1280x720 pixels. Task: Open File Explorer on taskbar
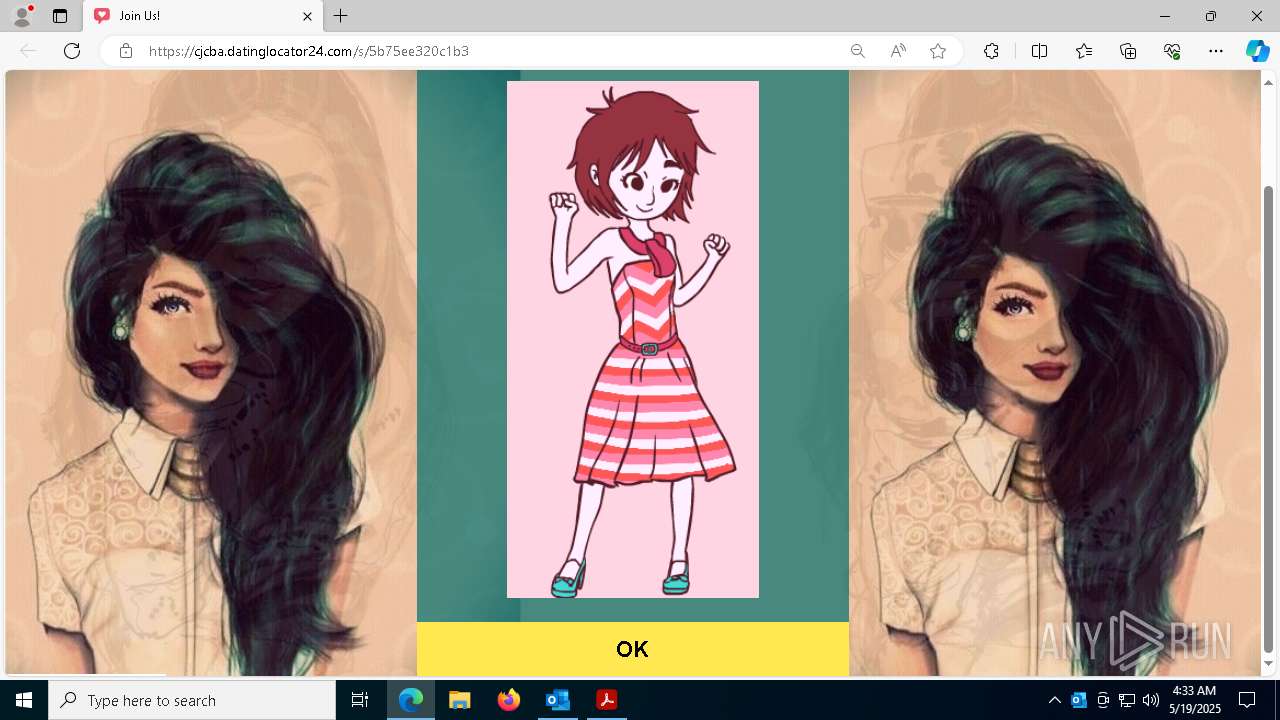[x=459, y=700]
